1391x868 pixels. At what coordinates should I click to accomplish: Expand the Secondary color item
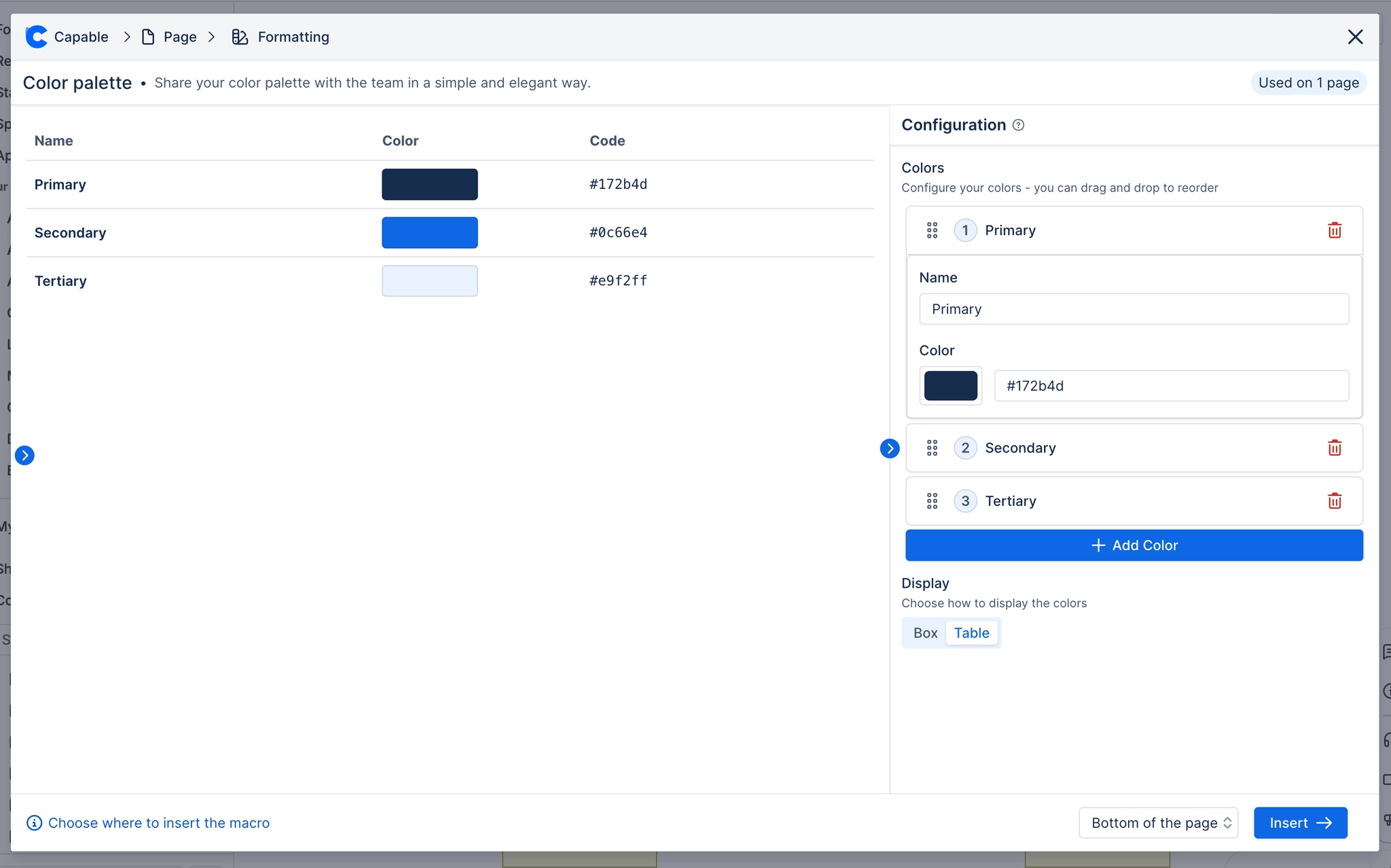pyautogui.click(x=1020, y=448)
